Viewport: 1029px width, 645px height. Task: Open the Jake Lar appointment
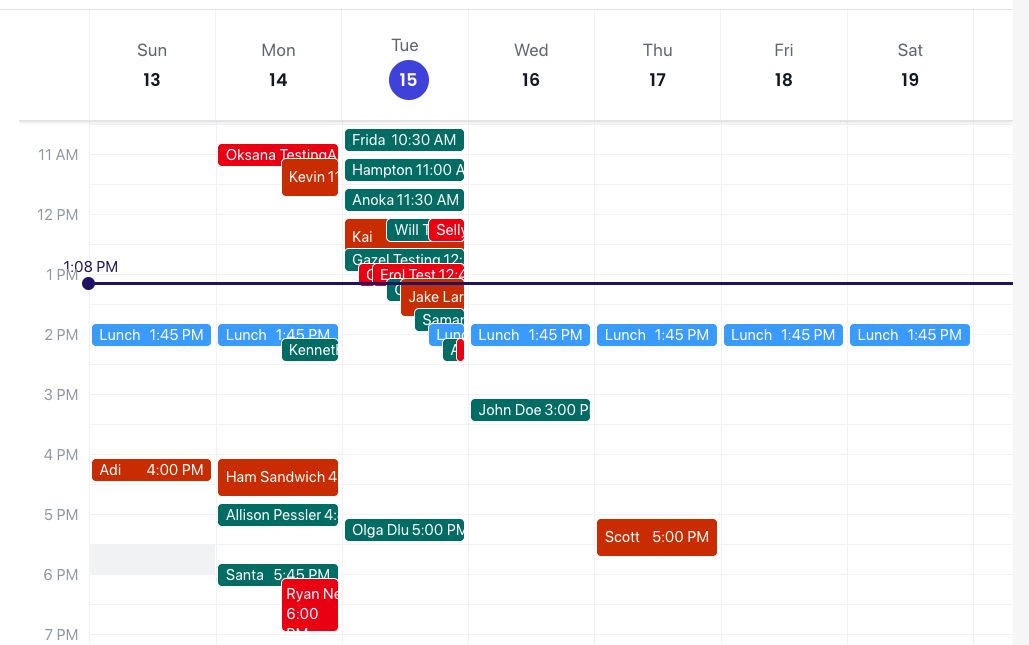click(x=433, y=299)
